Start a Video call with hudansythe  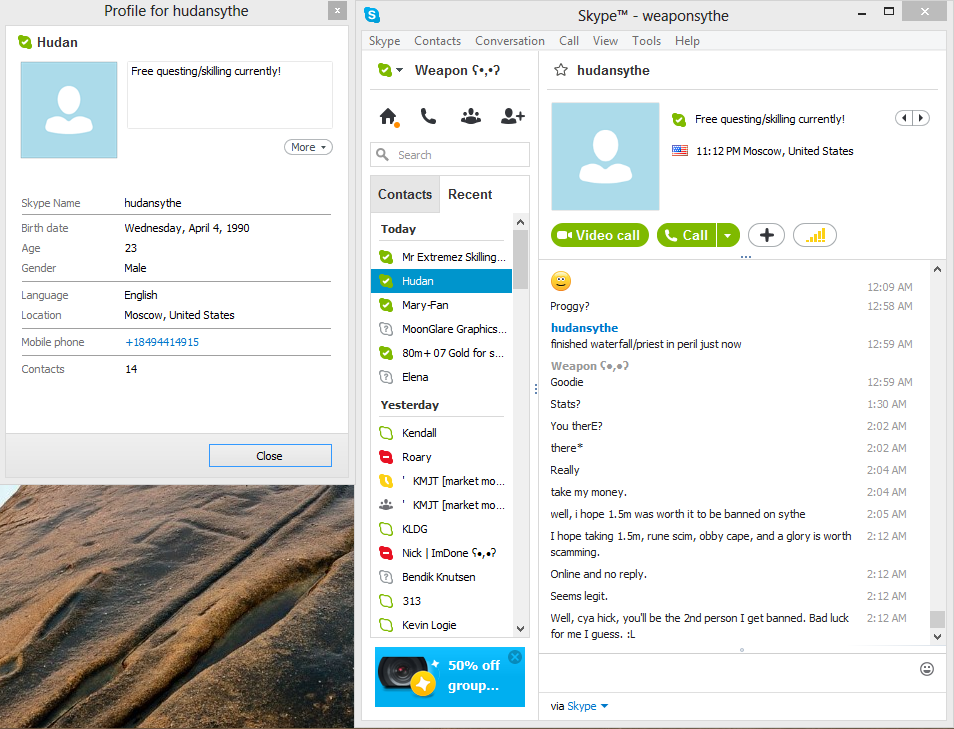click(x=599, y=235)
